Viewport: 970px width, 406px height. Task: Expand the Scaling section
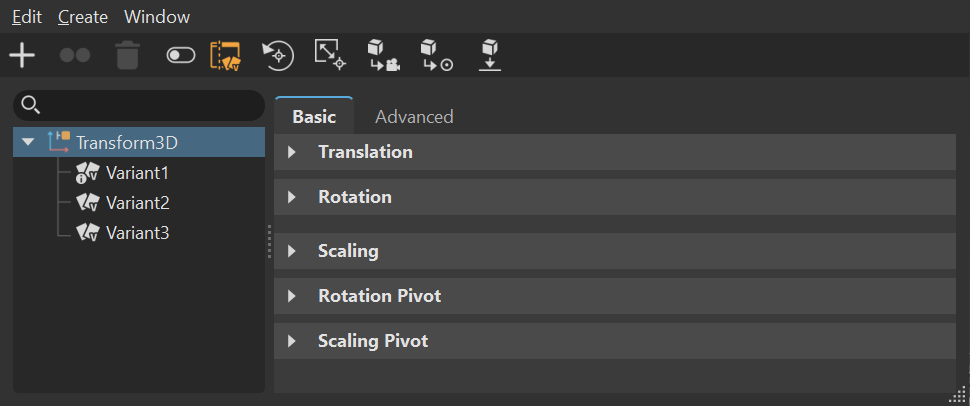tap(292, 251)
